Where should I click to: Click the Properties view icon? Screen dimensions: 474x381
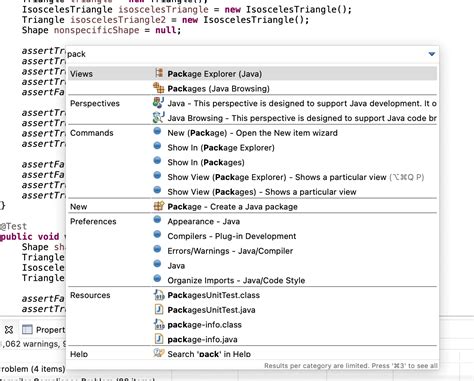[27, 329]
